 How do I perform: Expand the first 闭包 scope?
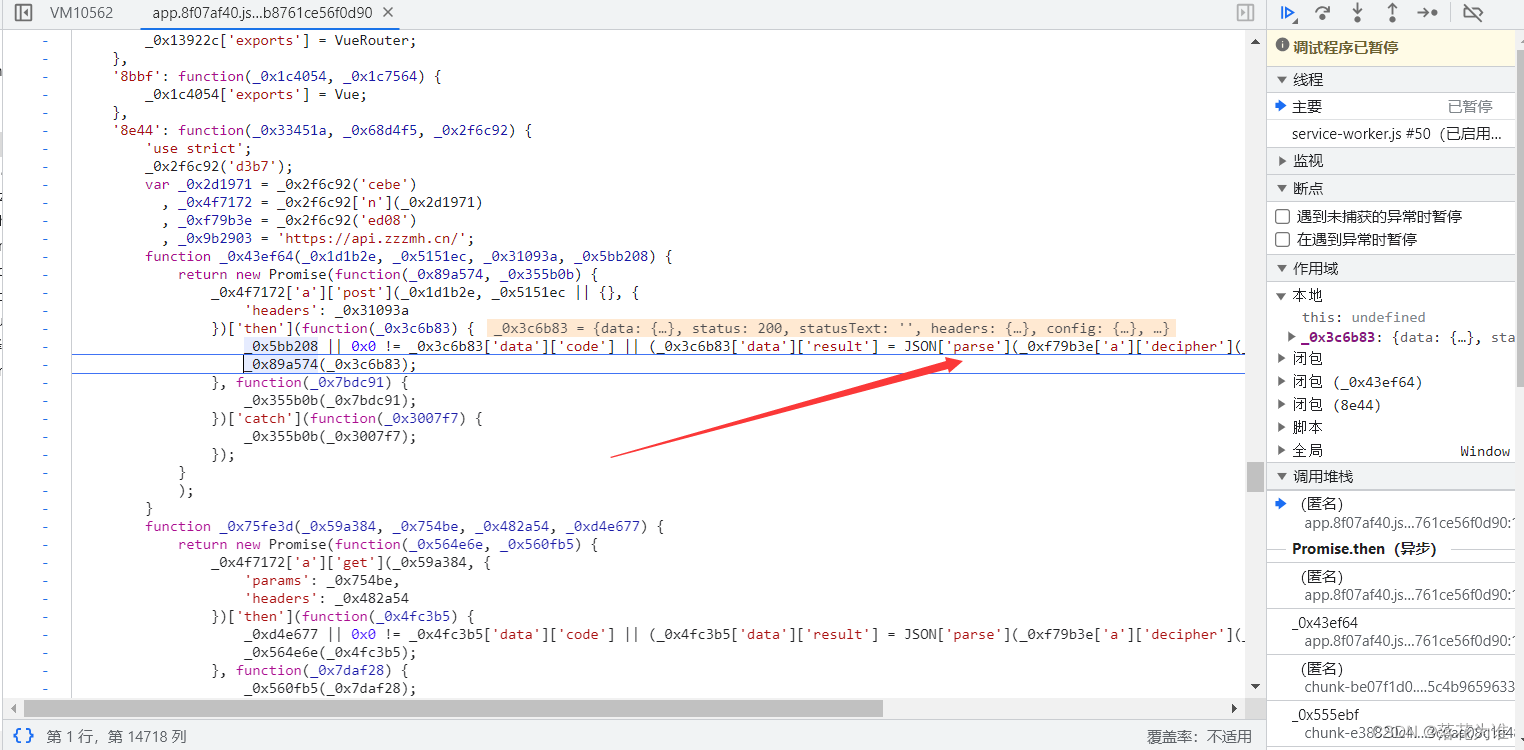pos(1282,357)
